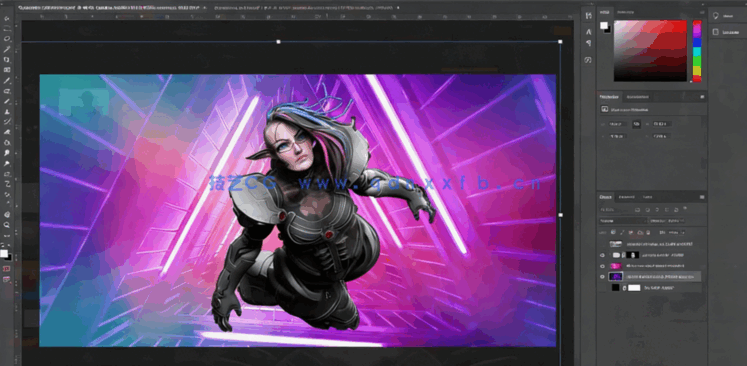This screenshot has height=366, width=747.
Task: Select the Frame tool
Action: (7, 70)
